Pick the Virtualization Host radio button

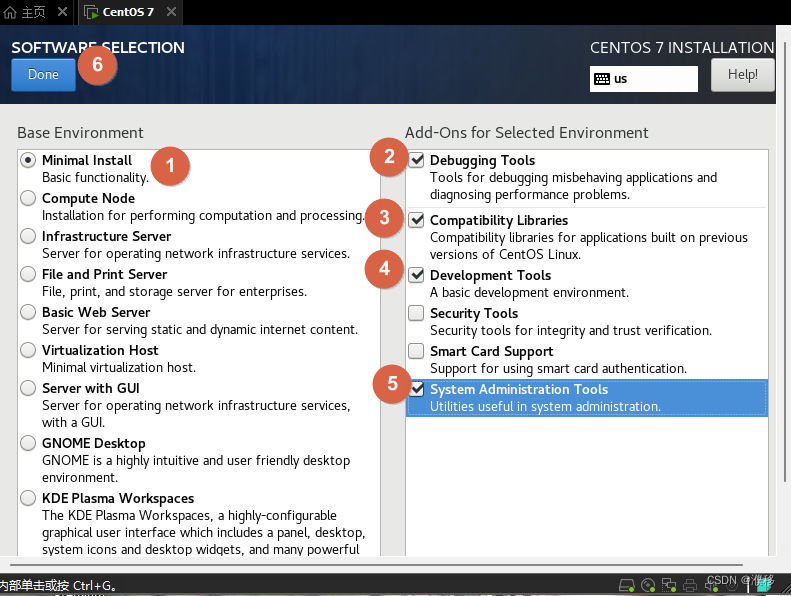pyautogui.click(x=28, y=350)
